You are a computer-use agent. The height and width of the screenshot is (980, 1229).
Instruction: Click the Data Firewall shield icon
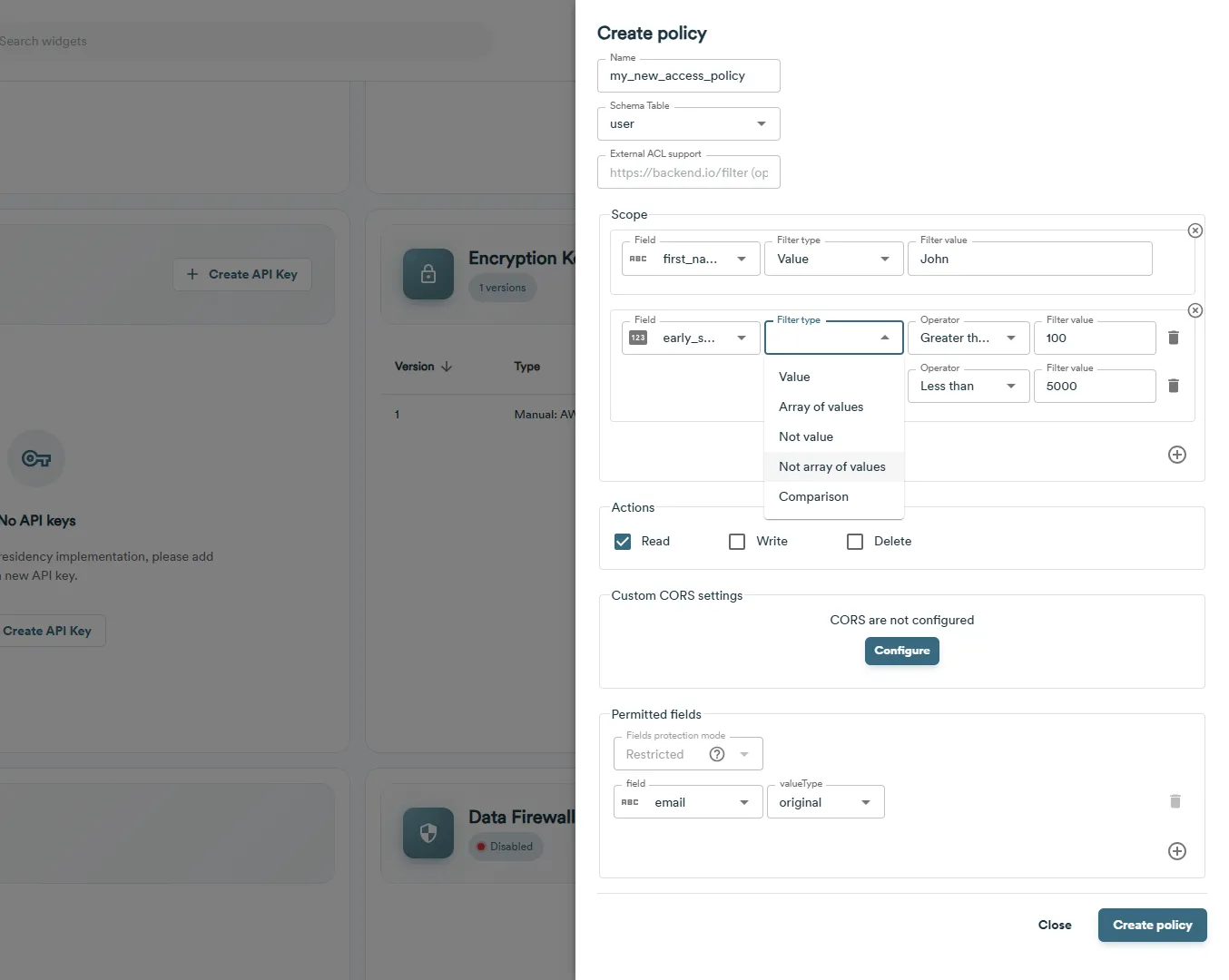428,833
